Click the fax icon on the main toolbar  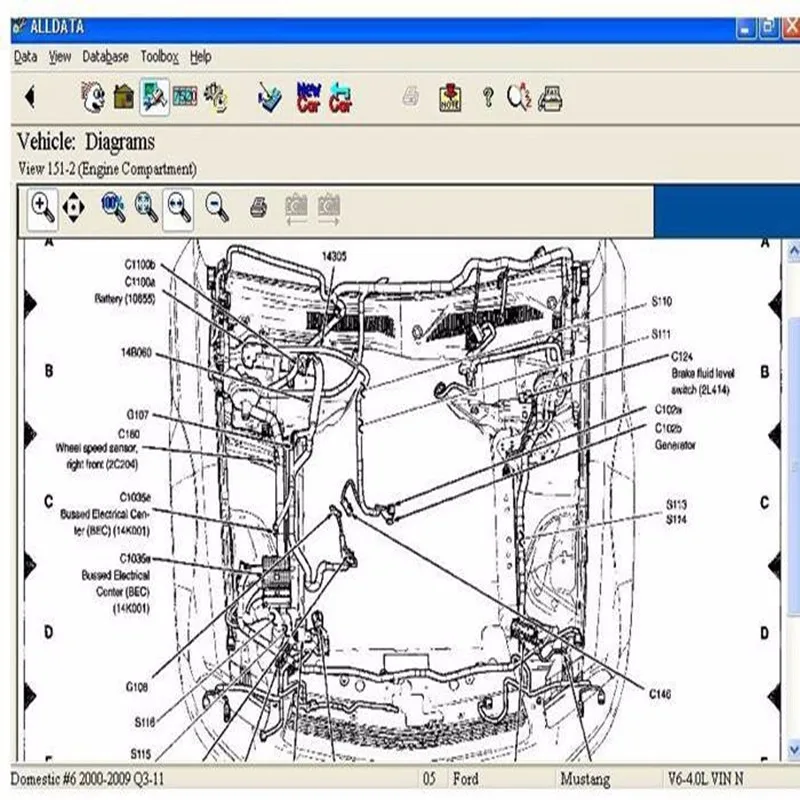(553, 95)
